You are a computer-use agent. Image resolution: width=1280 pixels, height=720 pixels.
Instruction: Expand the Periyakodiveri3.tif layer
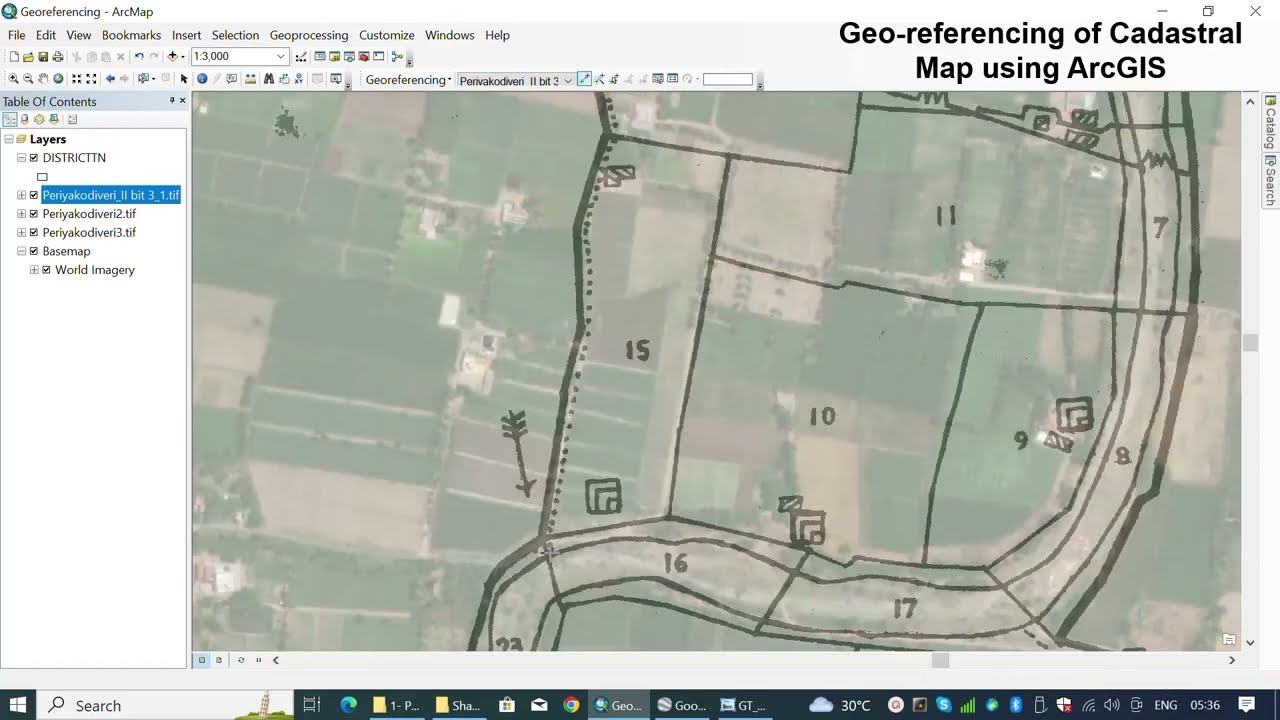pyautogui.click(x=21, y=232)
